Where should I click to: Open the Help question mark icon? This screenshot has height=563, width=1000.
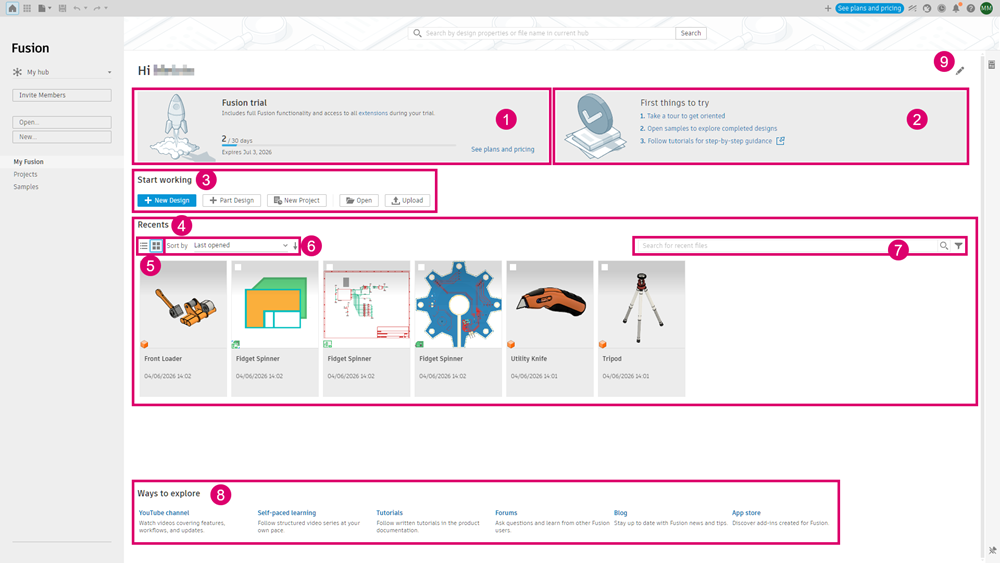pos(971,8)
